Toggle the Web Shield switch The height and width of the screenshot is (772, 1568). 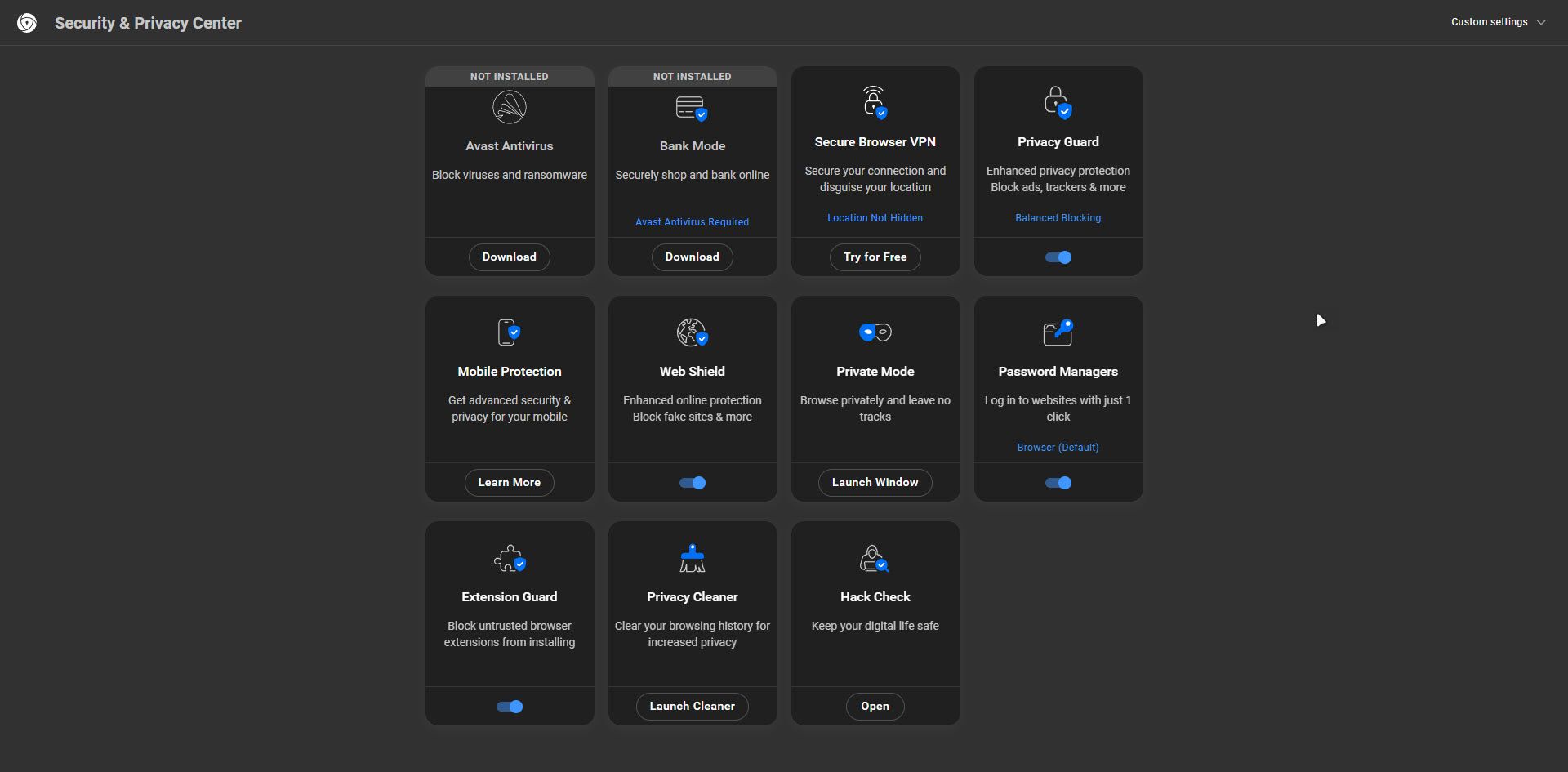[x=693, y=483]
